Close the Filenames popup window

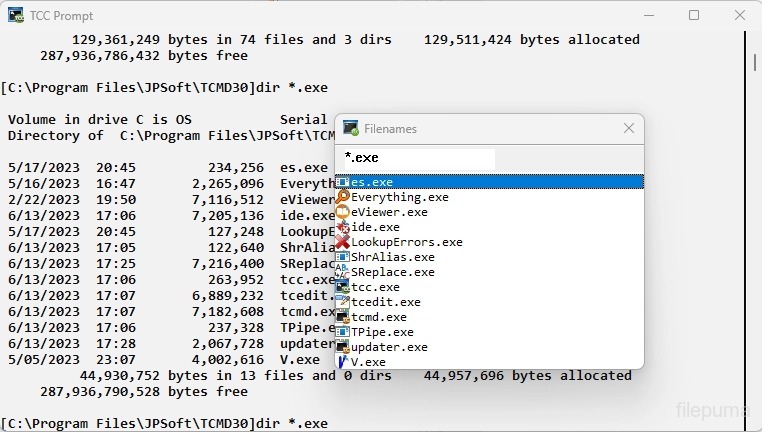(x=628, y=129)
